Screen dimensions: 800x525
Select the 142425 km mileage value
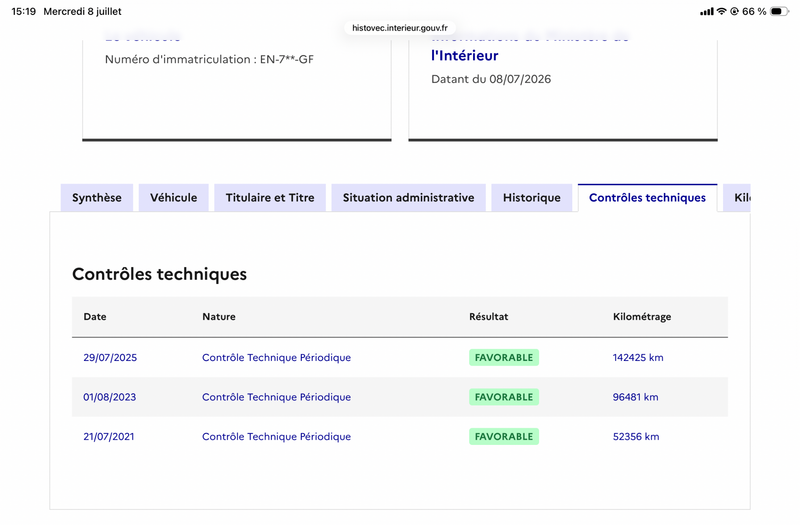[638, 358]
